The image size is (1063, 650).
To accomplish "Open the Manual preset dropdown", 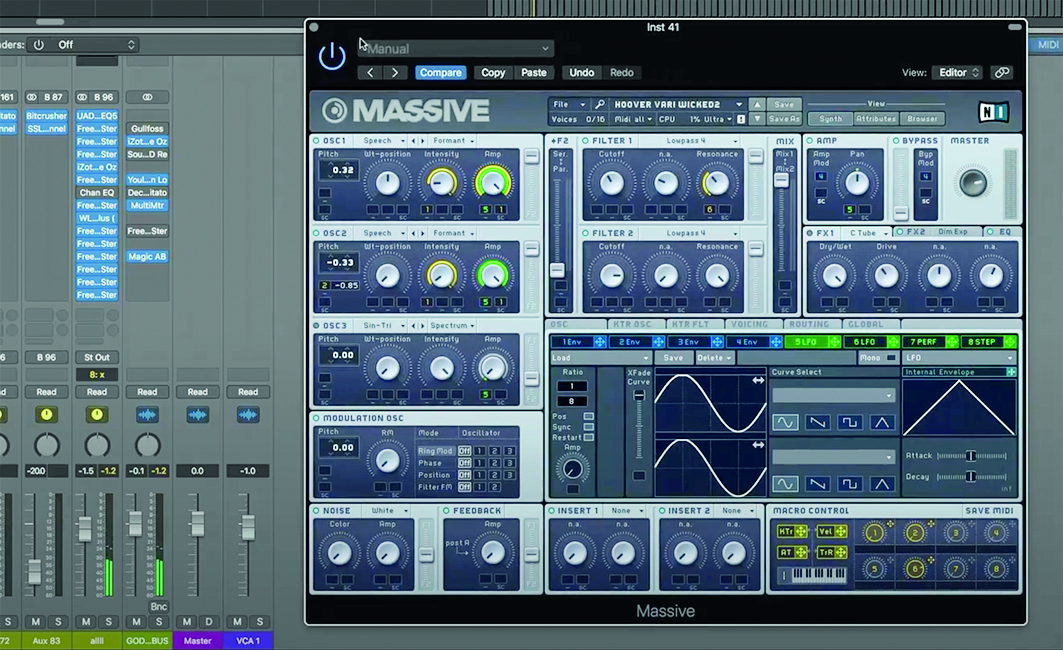I will click(x=456, y=49).
